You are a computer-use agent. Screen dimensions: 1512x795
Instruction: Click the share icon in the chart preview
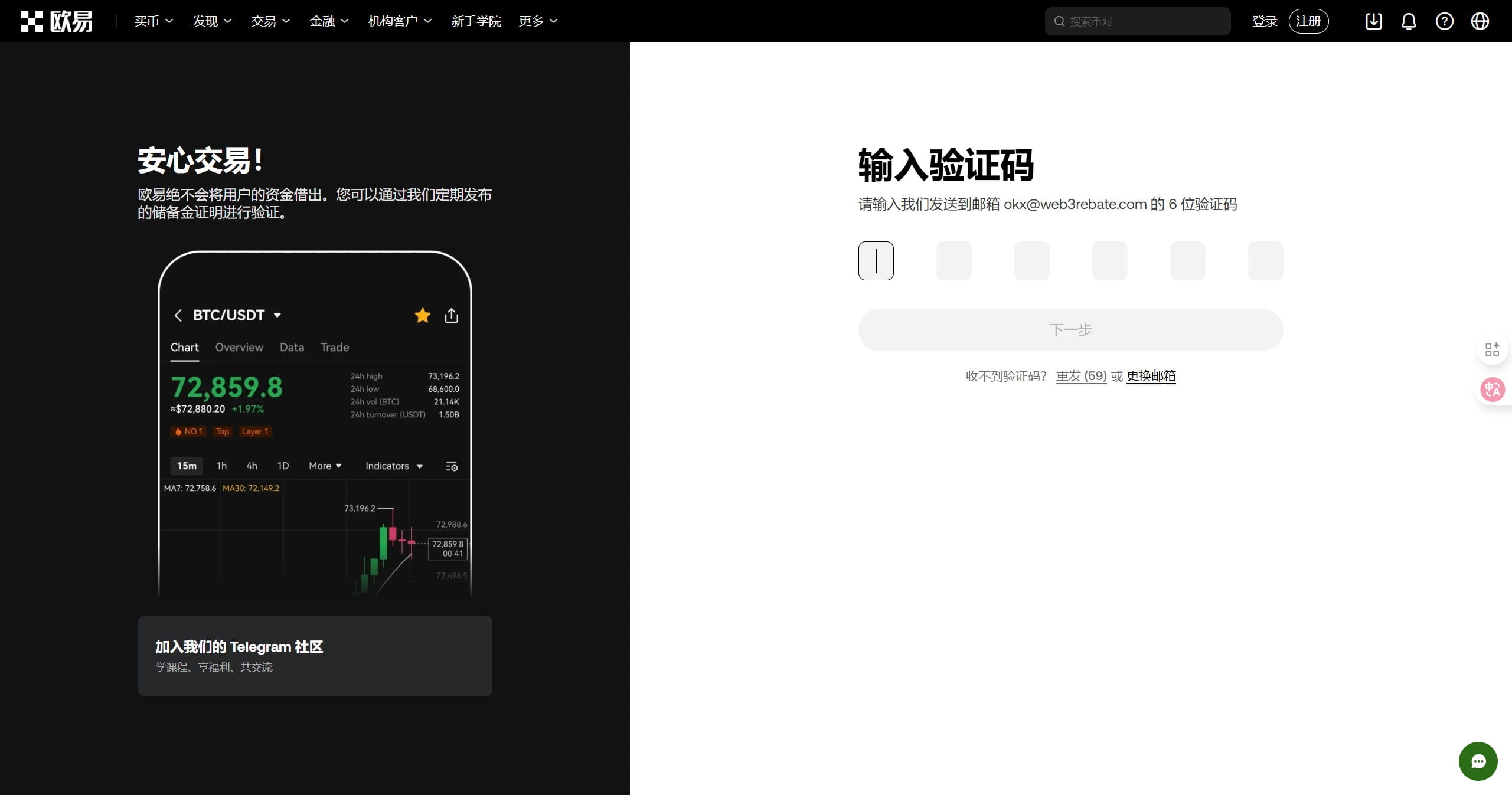click(452, 315)
